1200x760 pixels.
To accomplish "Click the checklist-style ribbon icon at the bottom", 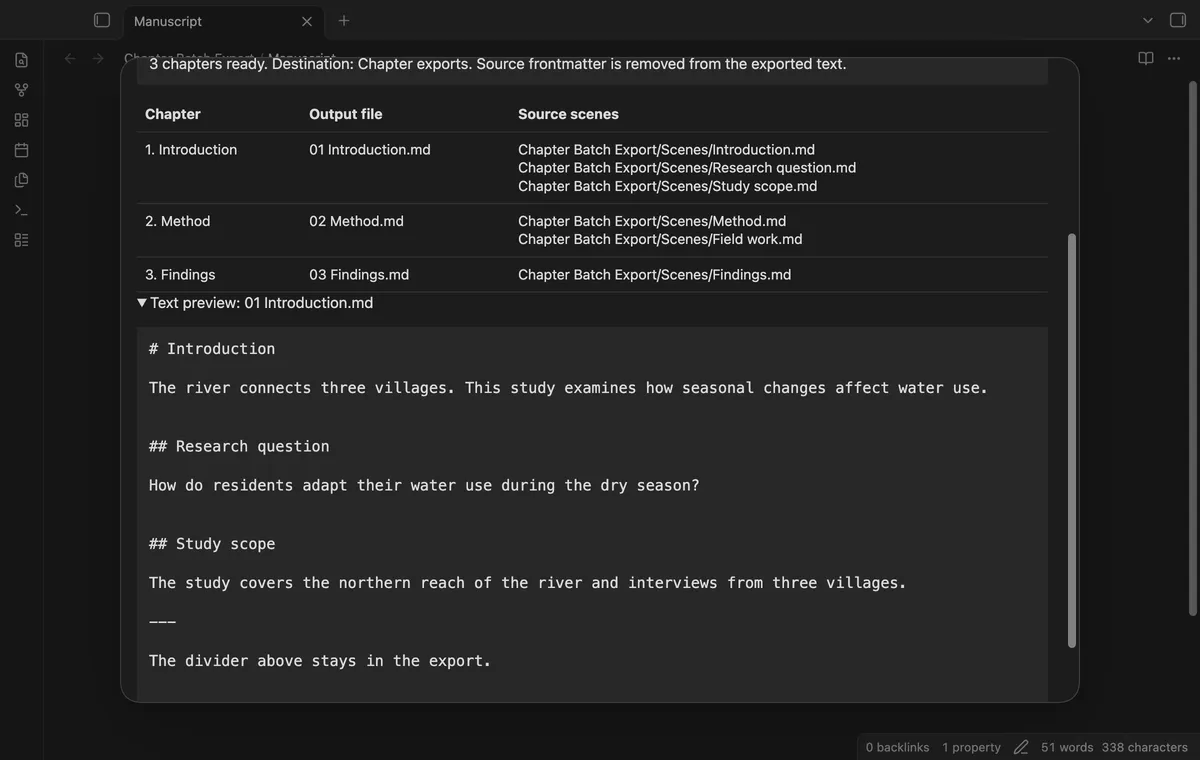I will [x=22, y=240].
